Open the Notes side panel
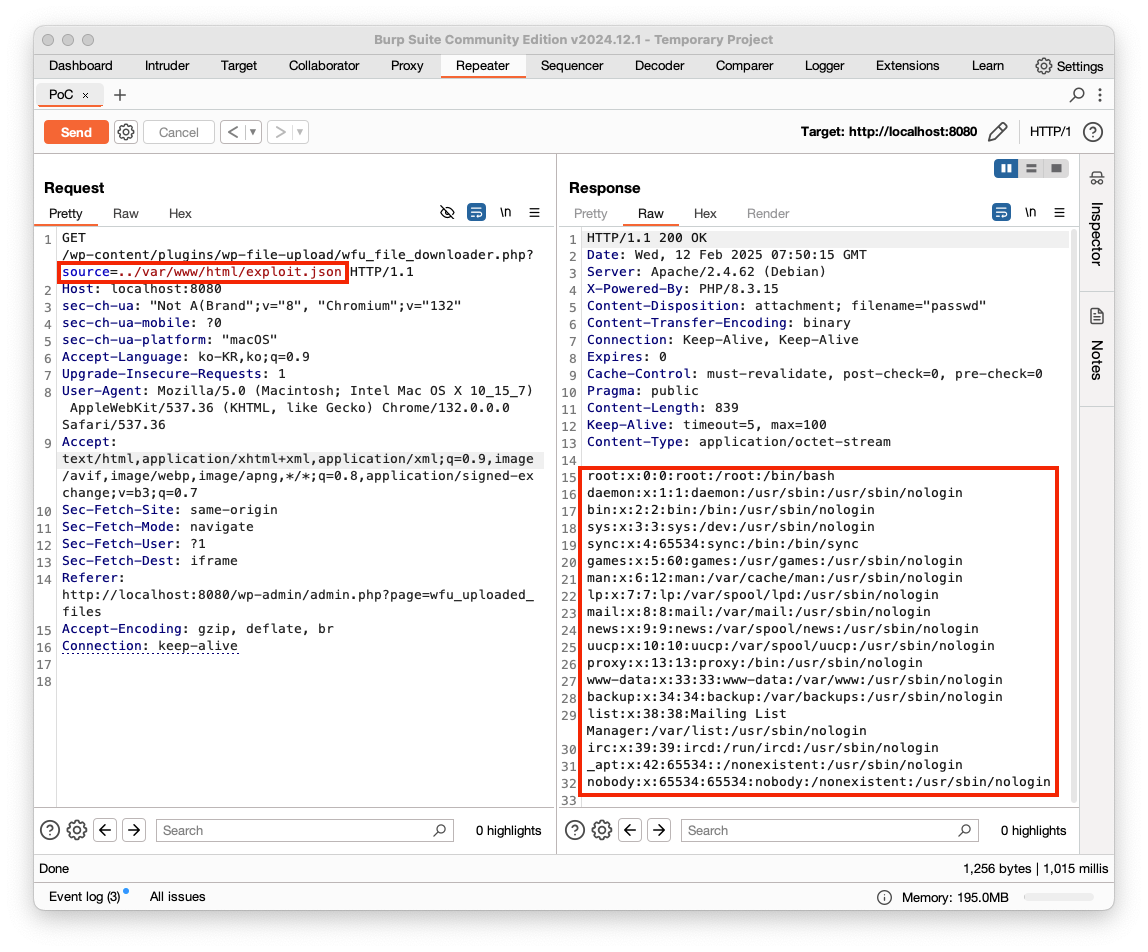Screen dimensions: 1148x952 tap(1097, 344)
